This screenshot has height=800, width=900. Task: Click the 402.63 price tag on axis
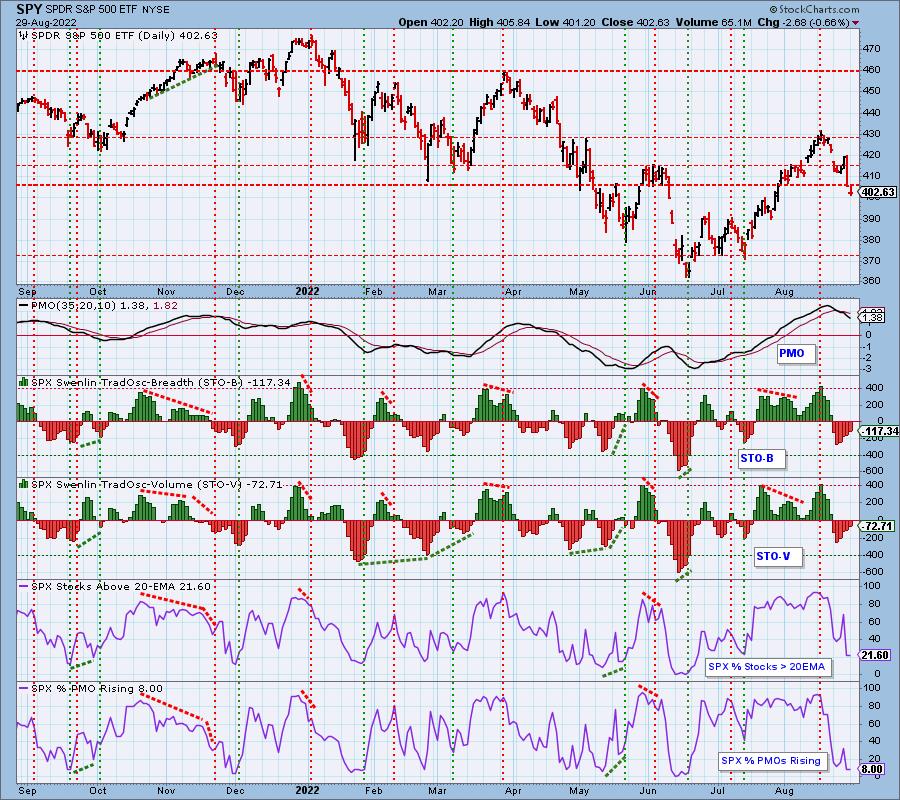point(878,192)
